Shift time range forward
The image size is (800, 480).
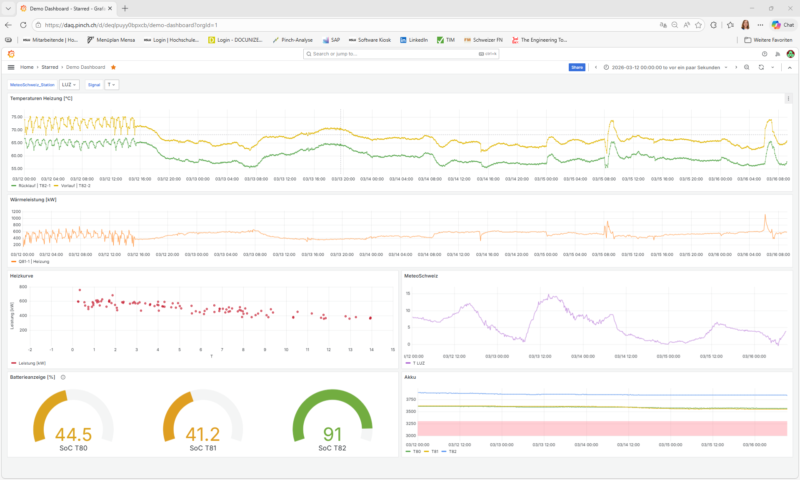coord(734,67)
